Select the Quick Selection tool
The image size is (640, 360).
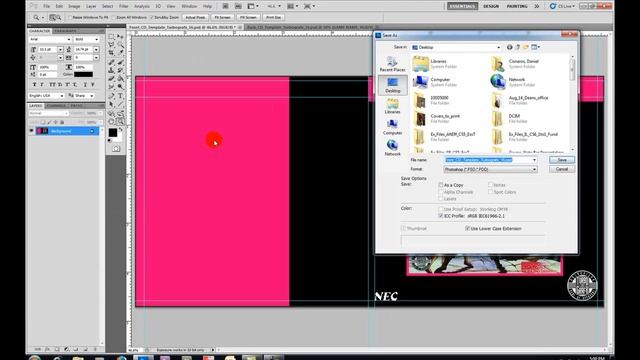(121, 45)
